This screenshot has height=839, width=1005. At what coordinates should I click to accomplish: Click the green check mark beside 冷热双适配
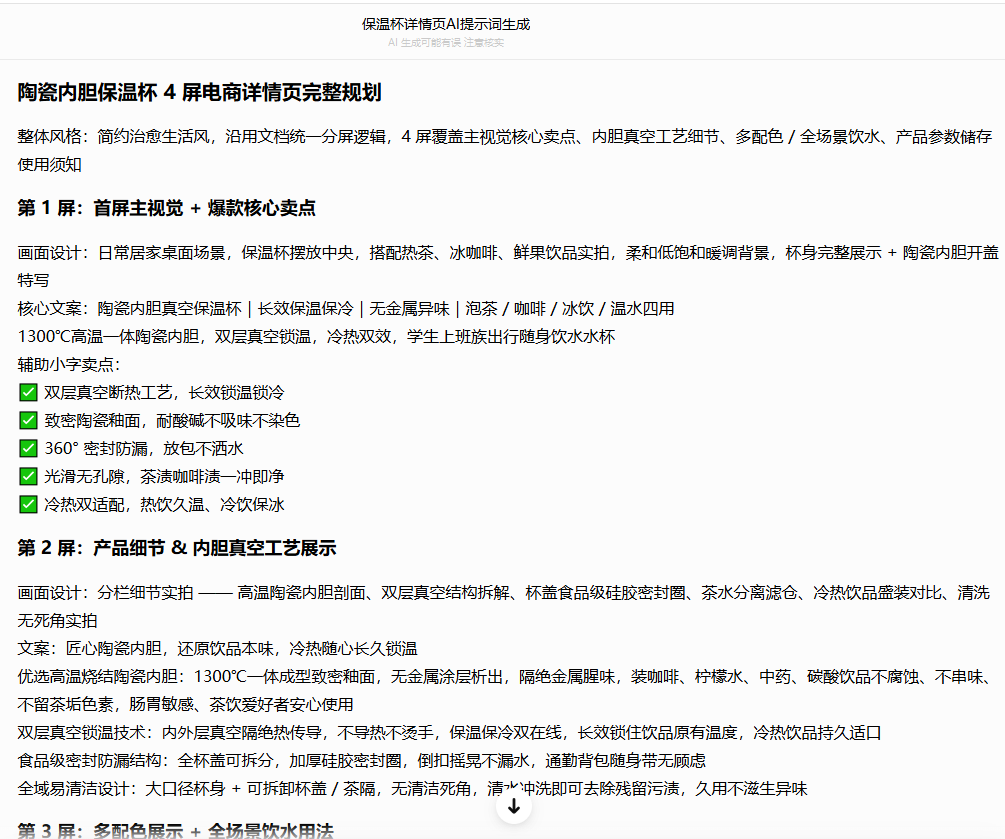28,504
